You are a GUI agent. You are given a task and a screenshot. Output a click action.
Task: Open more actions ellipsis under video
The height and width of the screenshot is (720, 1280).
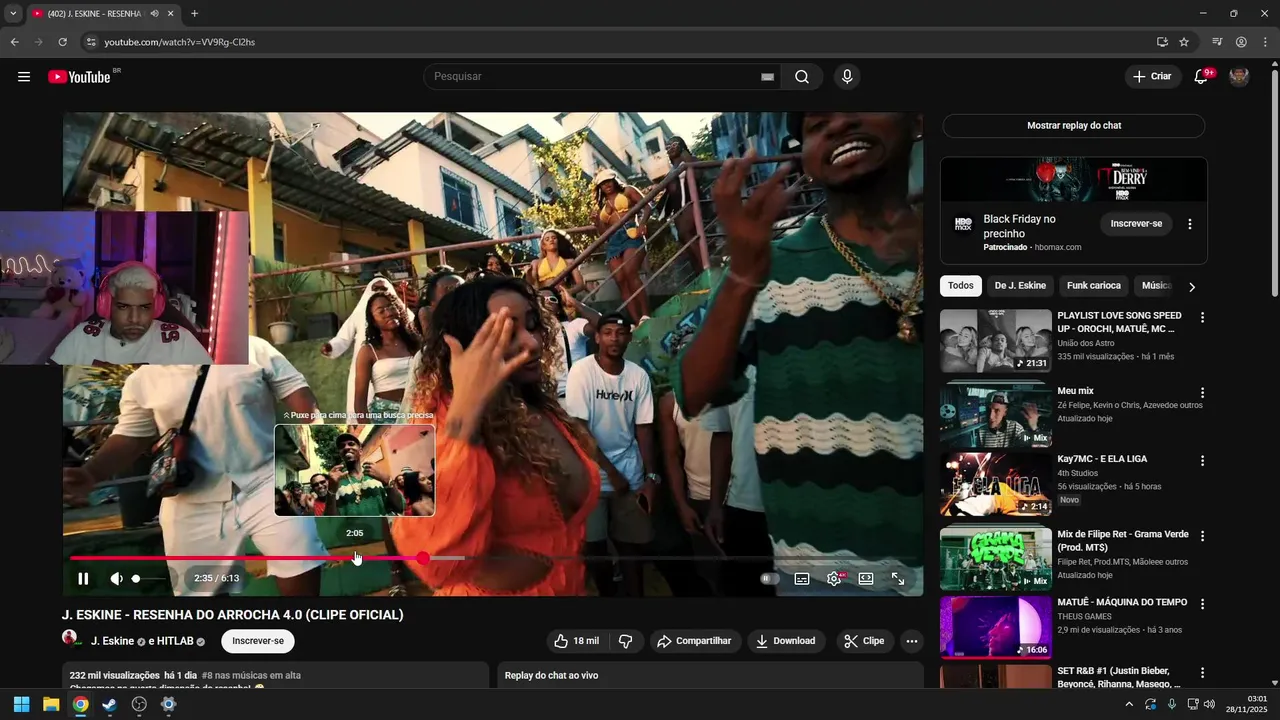[x=911, y=641]
